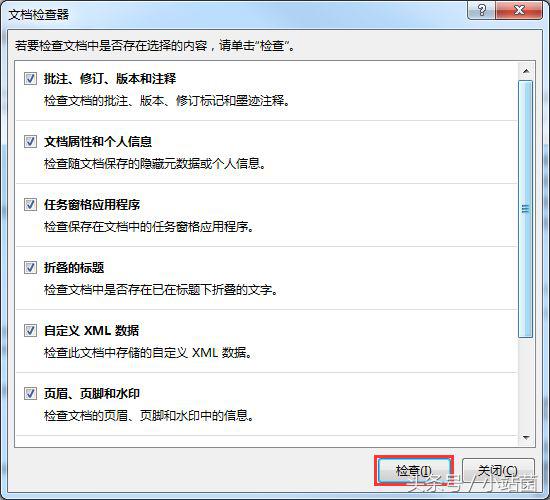
Task: Toggle 页眉、页脚和水印 checkbox
Action: [x=30, y=393]
